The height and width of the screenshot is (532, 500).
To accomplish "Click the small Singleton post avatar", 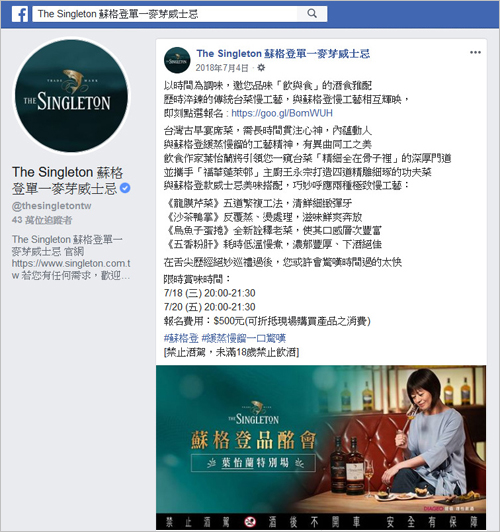I will click(x=177, y=60).
